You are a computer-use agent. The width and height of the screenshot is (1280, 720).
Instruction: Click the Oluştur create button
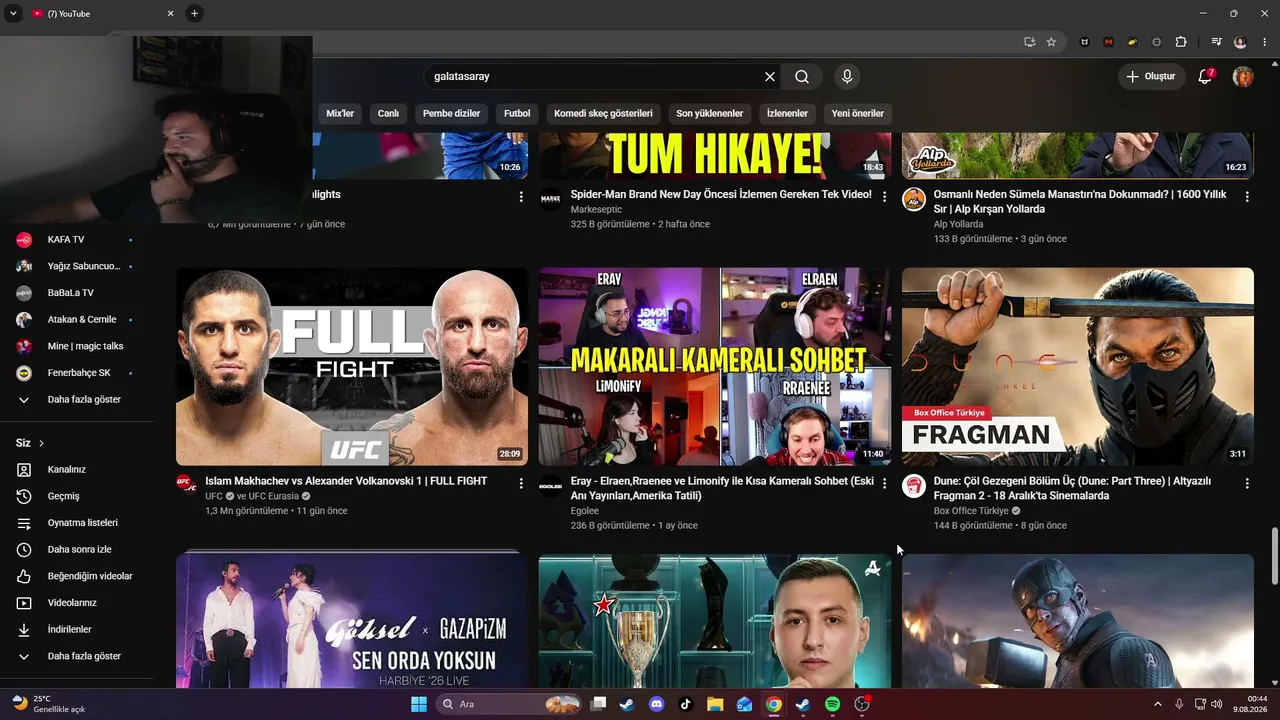pos(1151,76)
